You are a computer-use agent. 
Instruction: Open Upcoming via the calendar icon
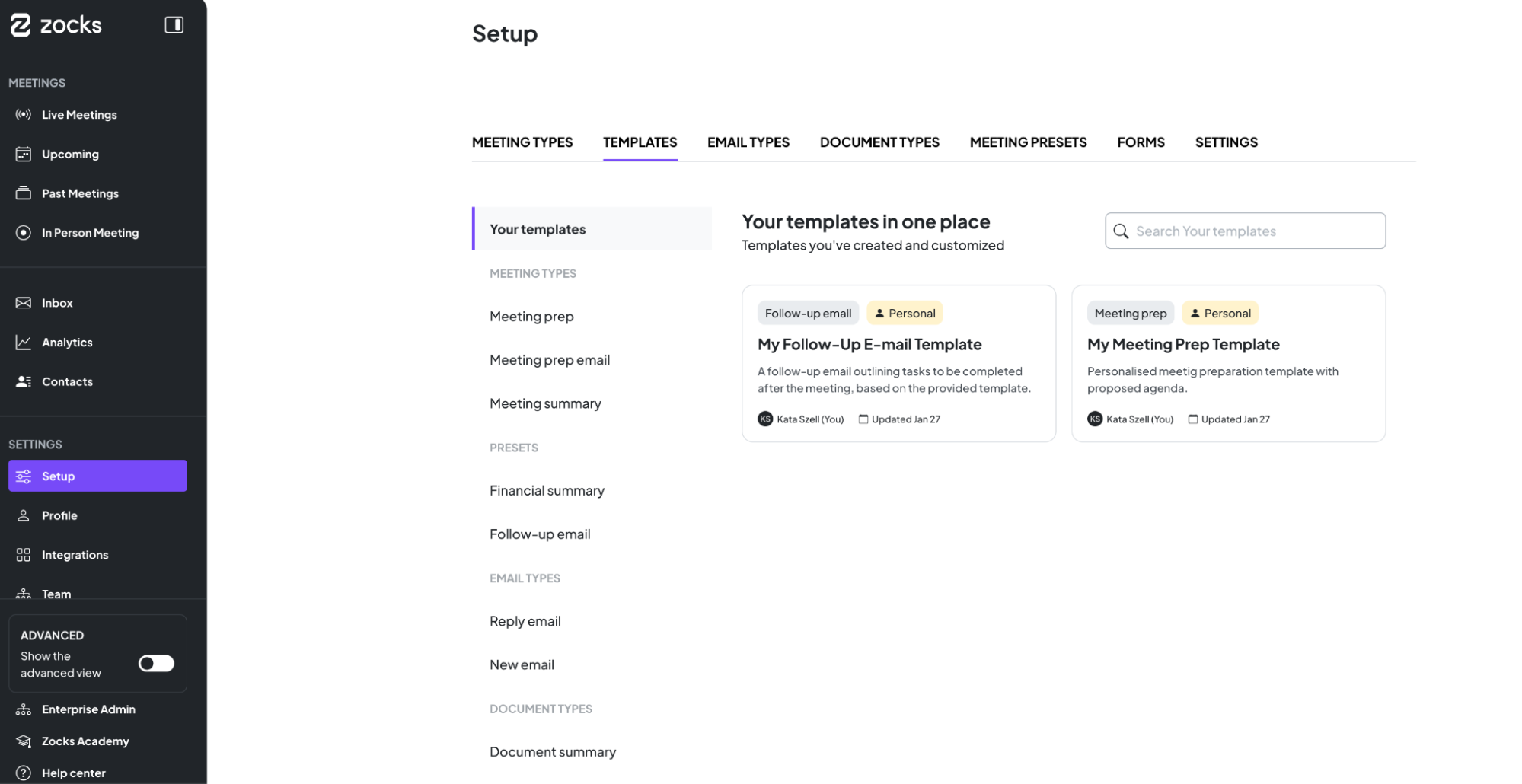[23, 154]
